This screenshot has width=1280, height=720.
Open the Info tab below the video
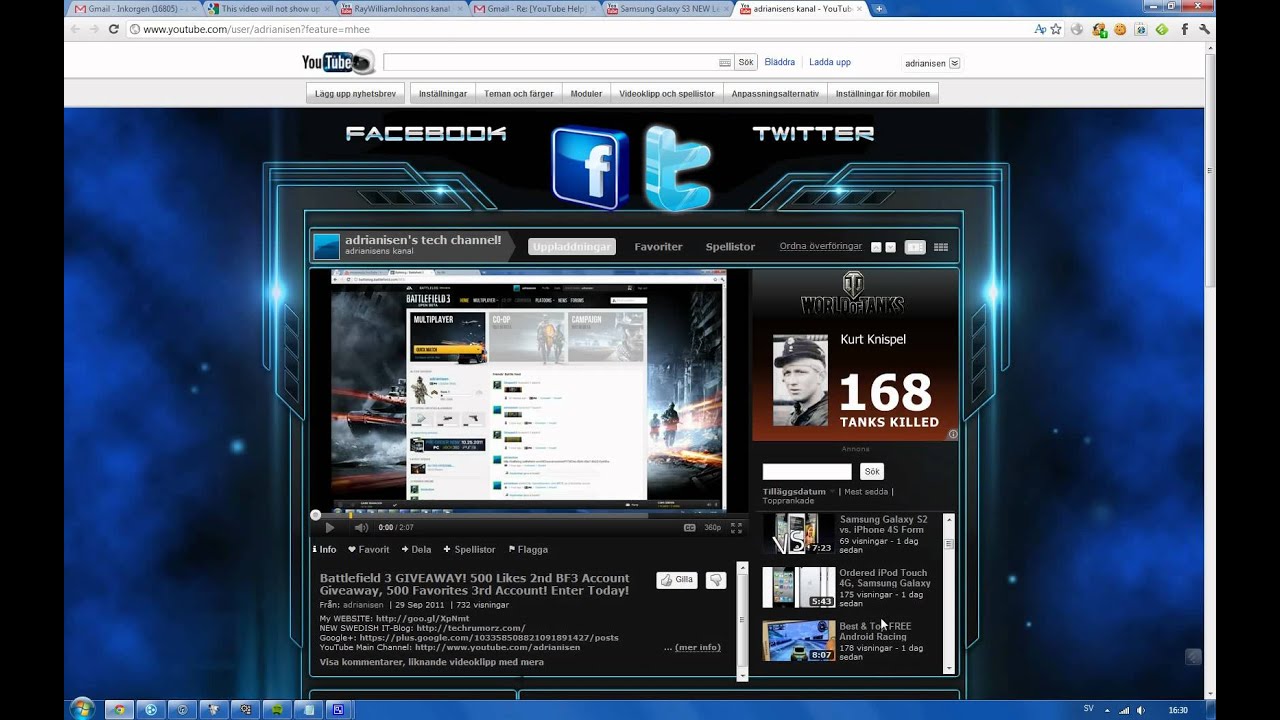pyautogui.click(x=325, y=549)
